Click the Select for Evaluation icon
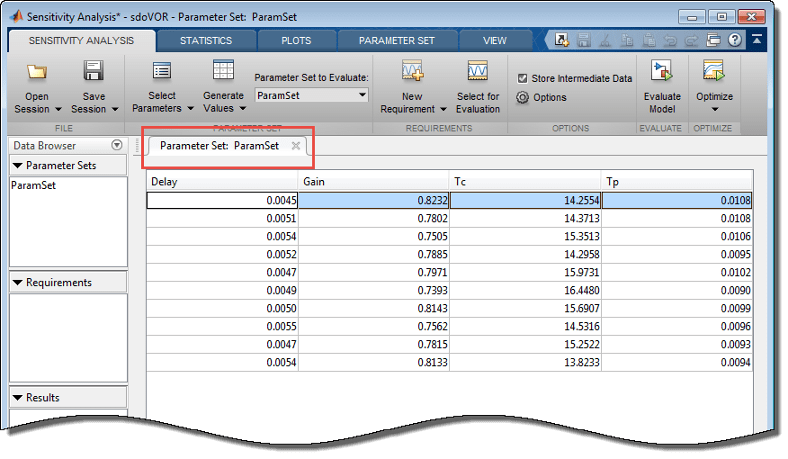The height and width of the screenshot is (459, 788). point(477,70)
